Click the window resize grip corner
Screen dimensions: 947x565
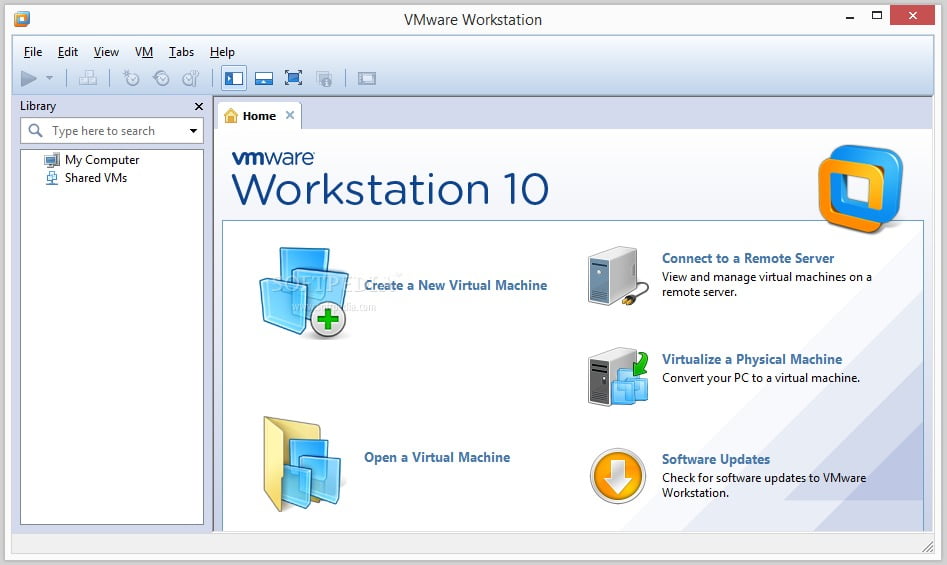click(928, 547)
